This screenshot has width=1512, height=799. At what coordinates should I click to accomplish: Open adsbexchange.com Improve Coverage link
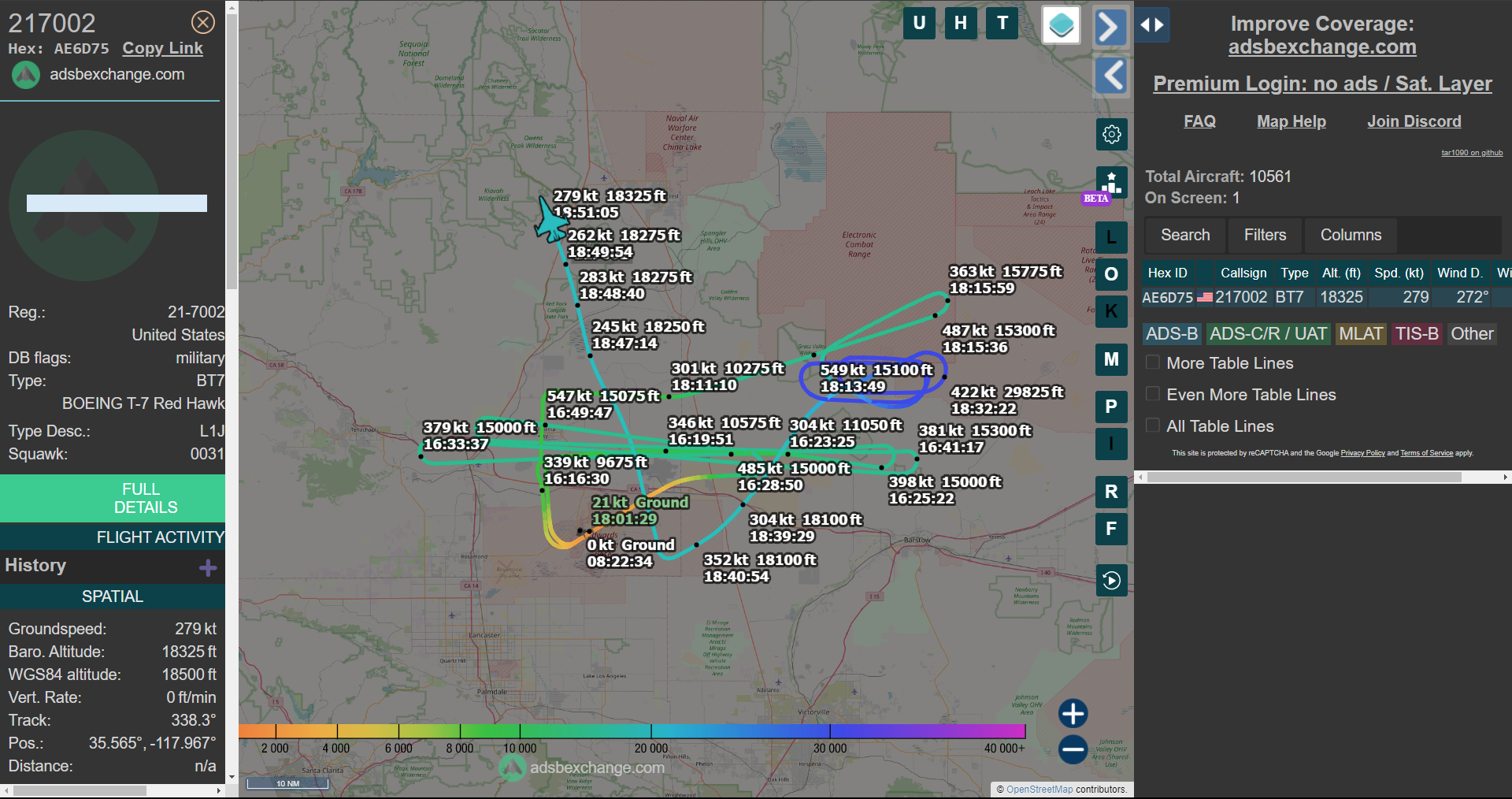1322,46
